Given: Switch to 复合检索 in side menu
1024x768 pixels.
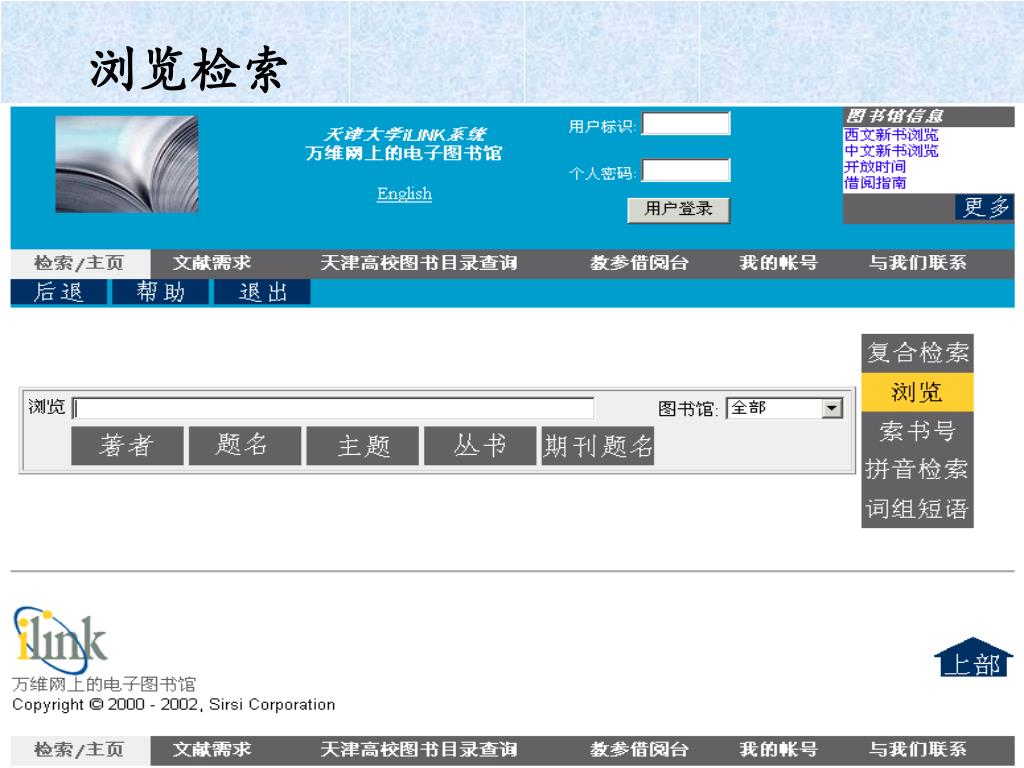Looking at the screenshot, I should (918, 353).
